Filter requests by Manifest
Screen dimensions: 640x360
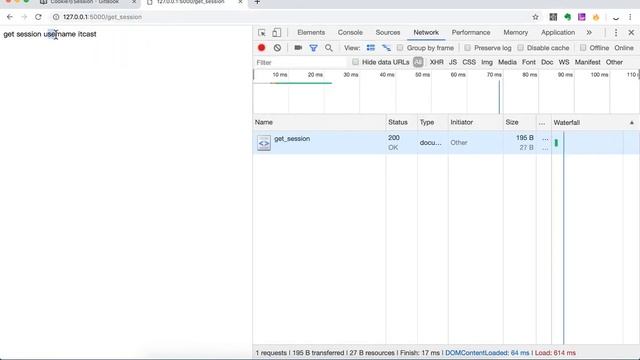[587, 62]
